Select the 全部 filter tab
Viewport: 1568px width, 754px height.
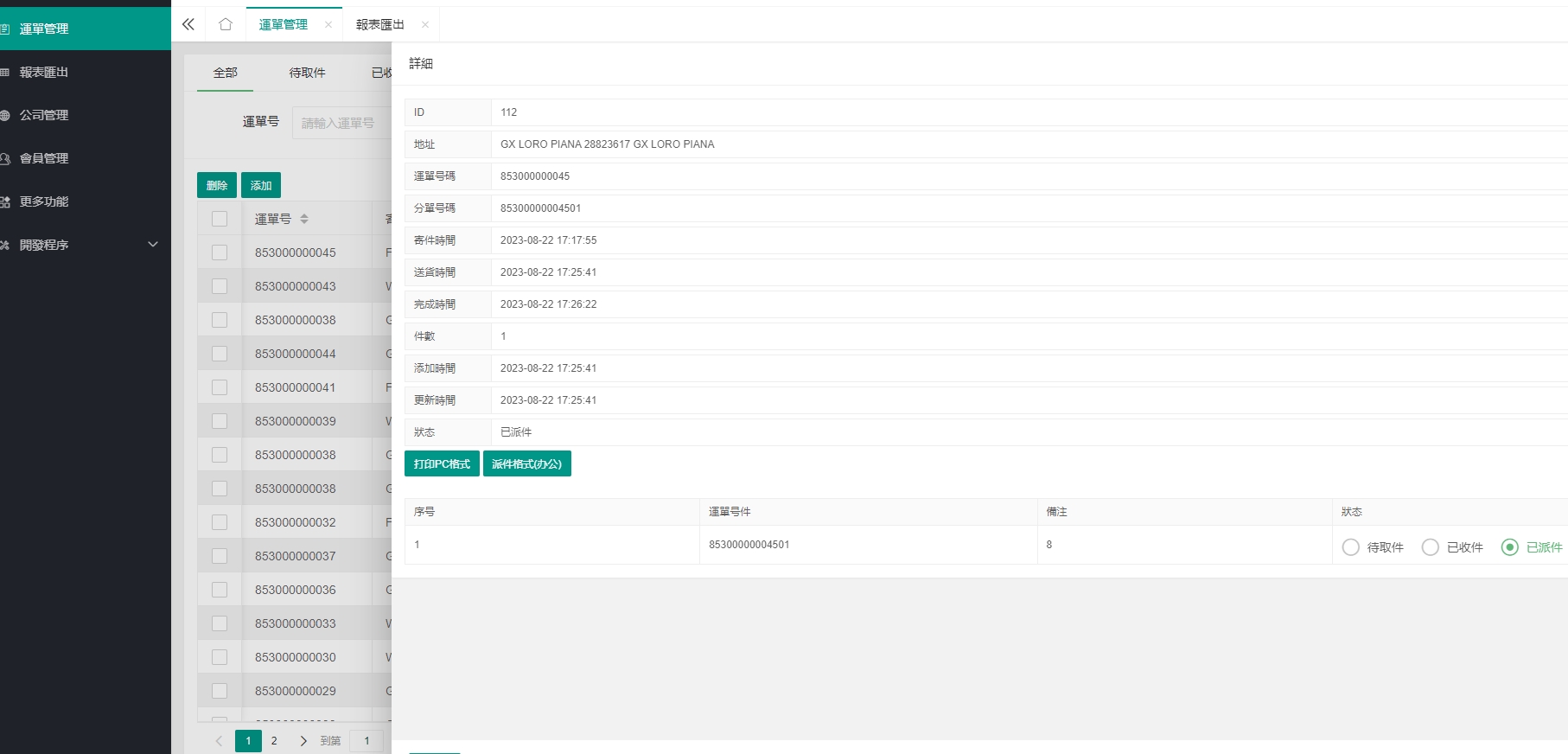226,73
